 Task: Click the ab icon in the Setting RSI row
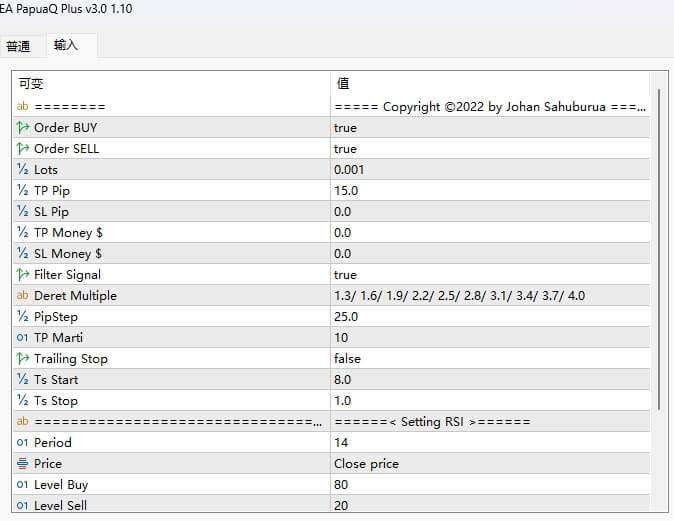click(22, 421)
